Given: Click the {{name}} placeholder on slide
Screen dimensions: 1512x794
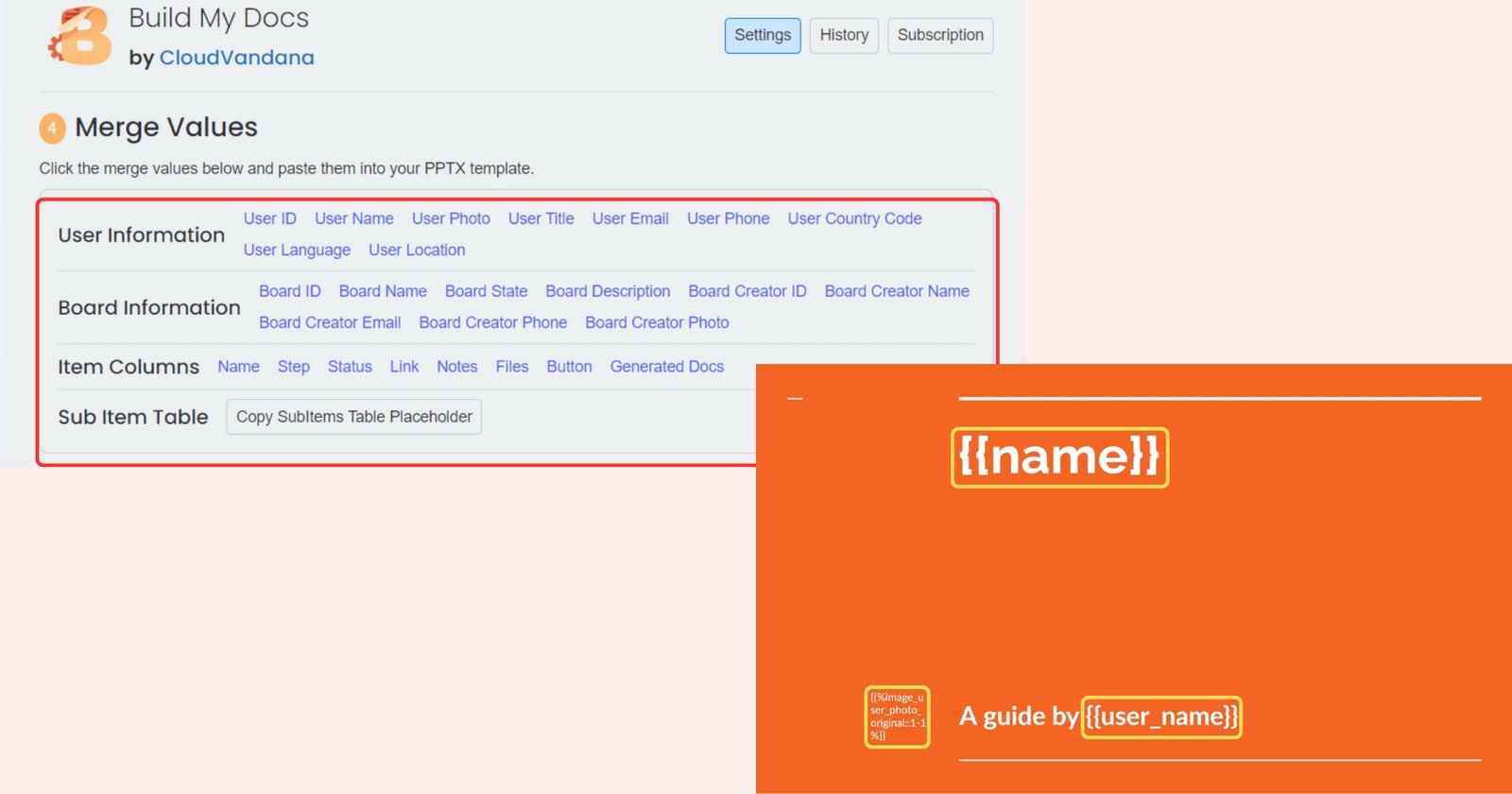Looking at the screenshot, I should [x=1059, y=457].
